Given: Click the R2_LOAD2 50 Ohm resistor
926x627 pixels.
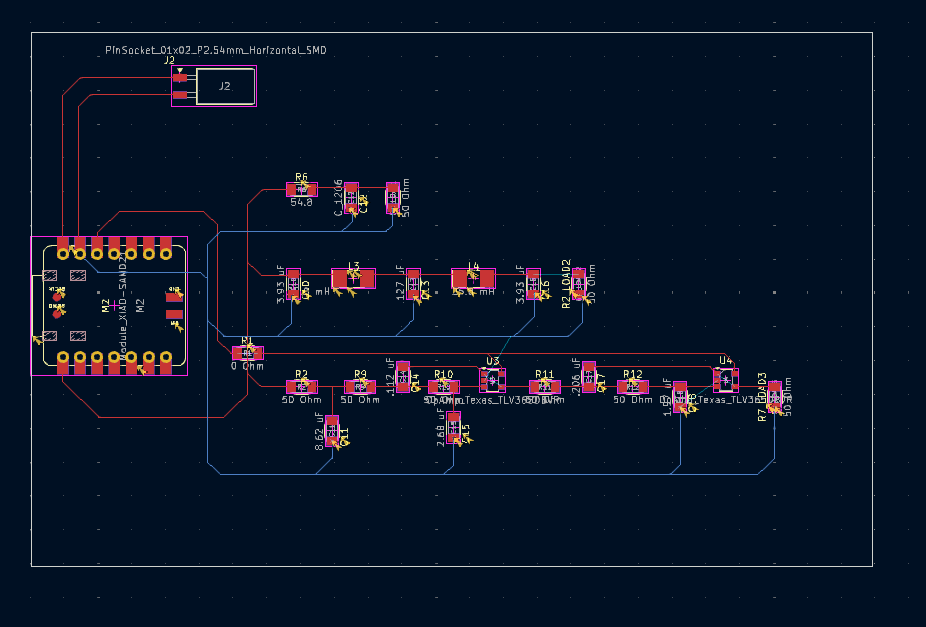Looking at the screenshot, I should pos(579,284).
